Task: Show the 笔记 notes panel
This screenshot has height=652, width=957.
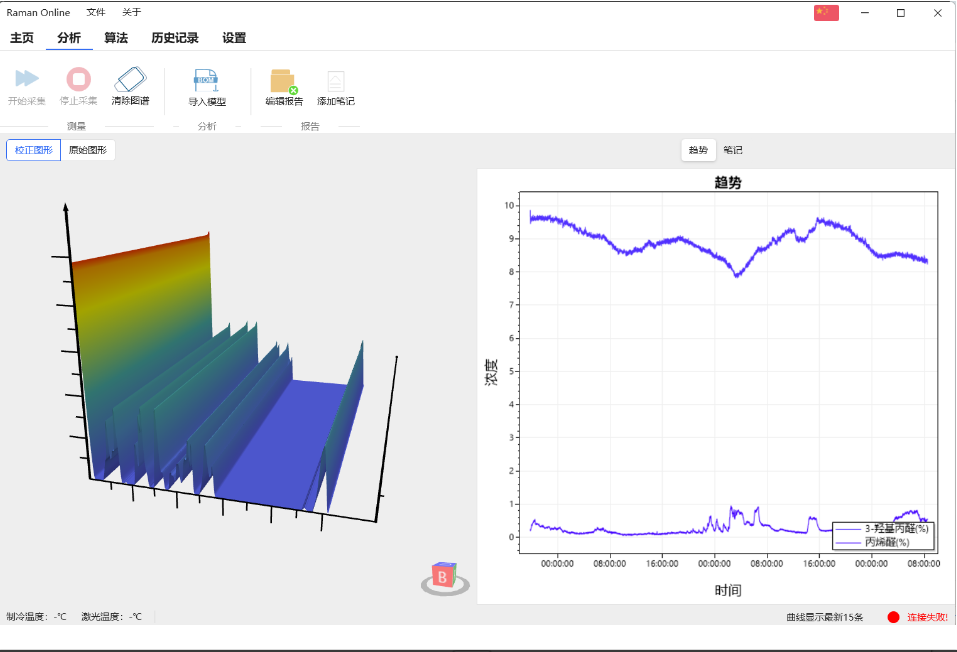Action: click(x=733, y=150)
